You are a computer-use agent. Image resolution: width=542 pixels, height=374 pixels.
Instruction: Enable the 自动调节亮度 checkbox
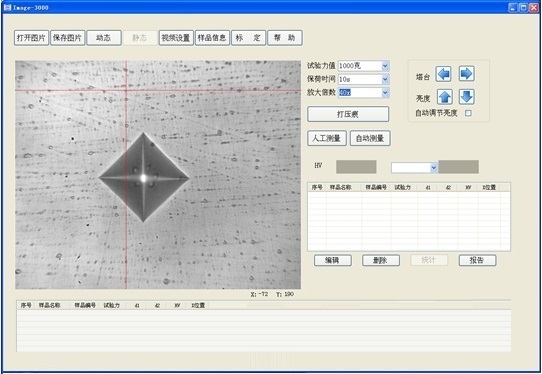pyautogui.click(x=468, y=113)
